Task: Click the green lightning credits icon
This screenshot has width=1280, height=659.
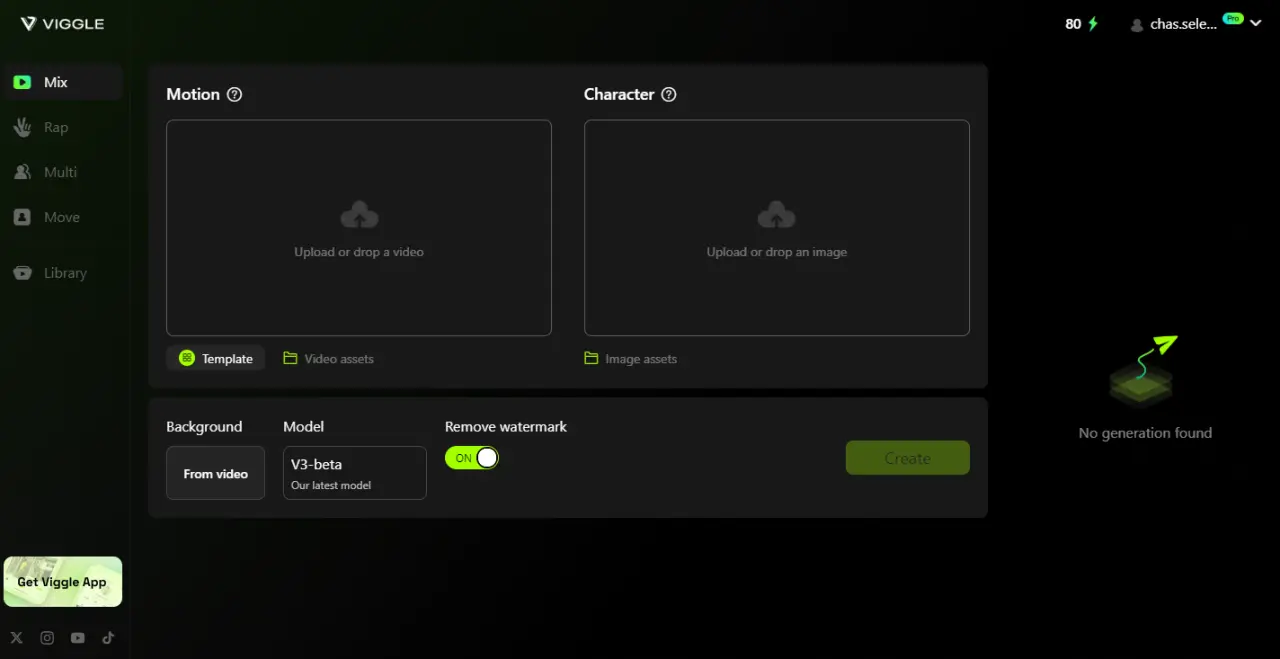Action: [x=1093, y=24]
